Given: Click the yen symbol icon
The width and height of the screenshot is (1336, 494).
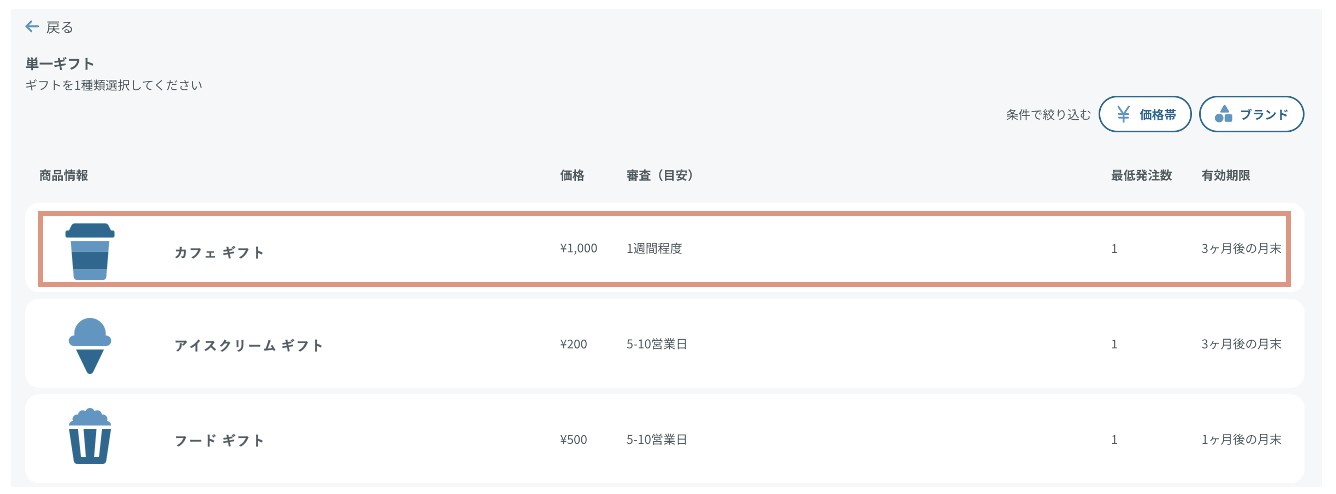Looking at the screenshot, I should pyautogui.click(x=1123, y=114).
